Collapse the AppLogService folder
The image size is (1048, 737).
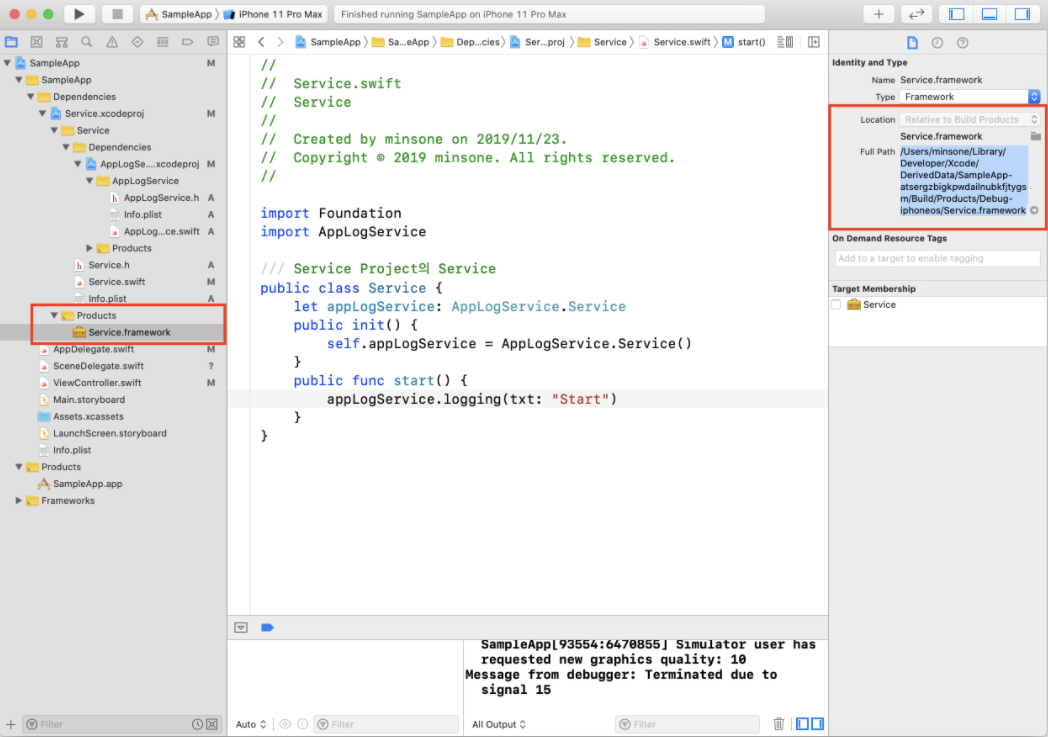[x=90, y=180]
